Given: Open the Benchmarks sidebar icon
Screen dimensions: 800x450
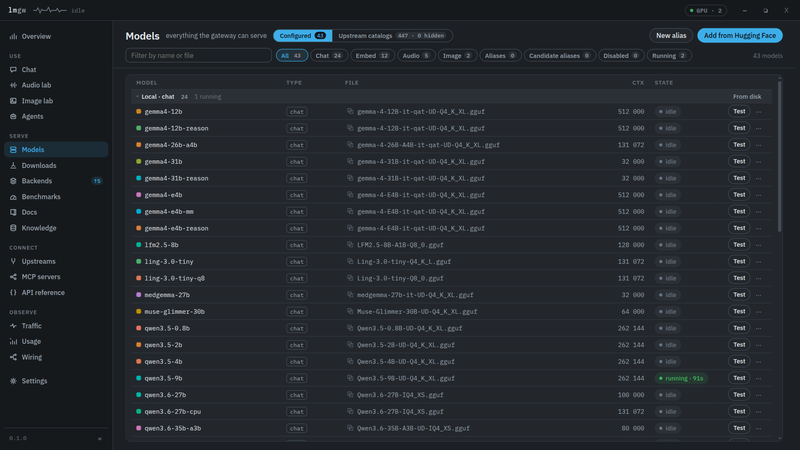Looking at the screenshot, I should pos(13,196).
